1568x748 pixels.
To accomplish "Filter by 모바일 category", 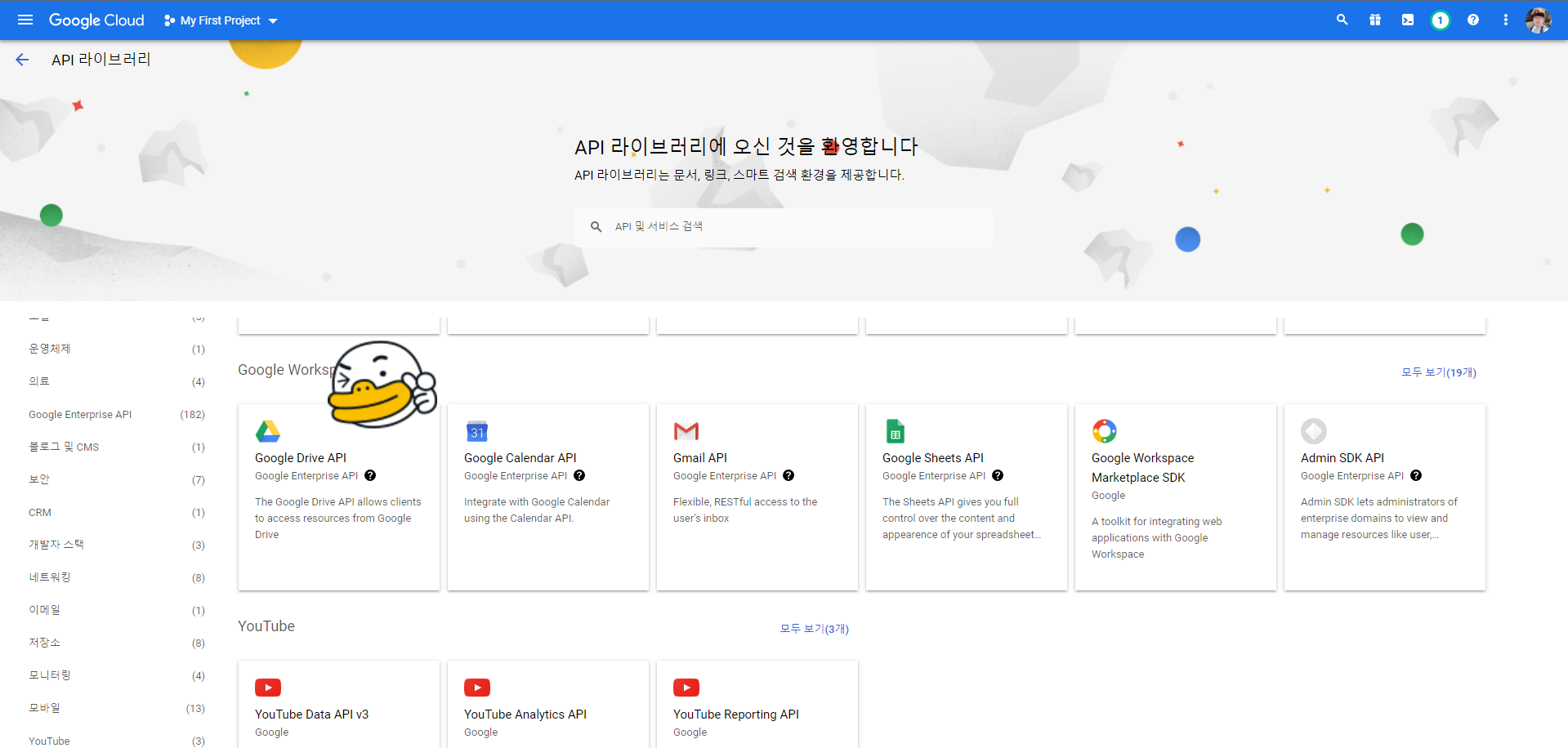I will [x=117, y=708].
